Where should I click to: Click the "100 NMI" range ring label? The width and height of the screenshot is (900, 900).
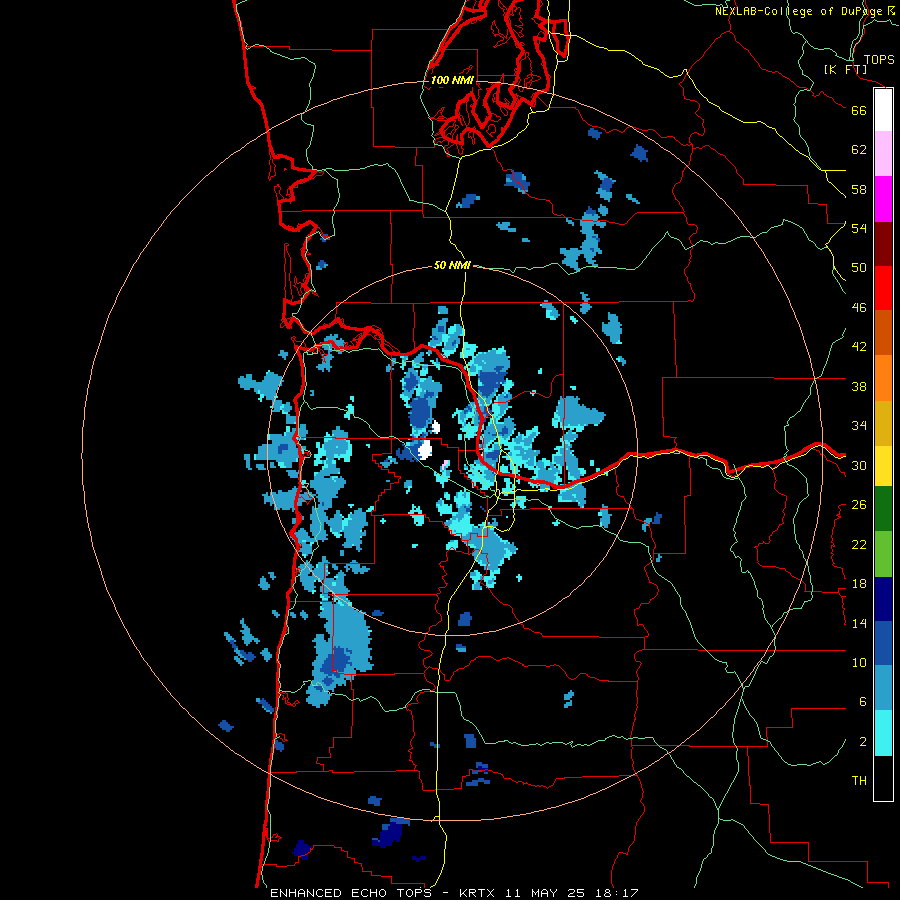click(x=452, y=80)
